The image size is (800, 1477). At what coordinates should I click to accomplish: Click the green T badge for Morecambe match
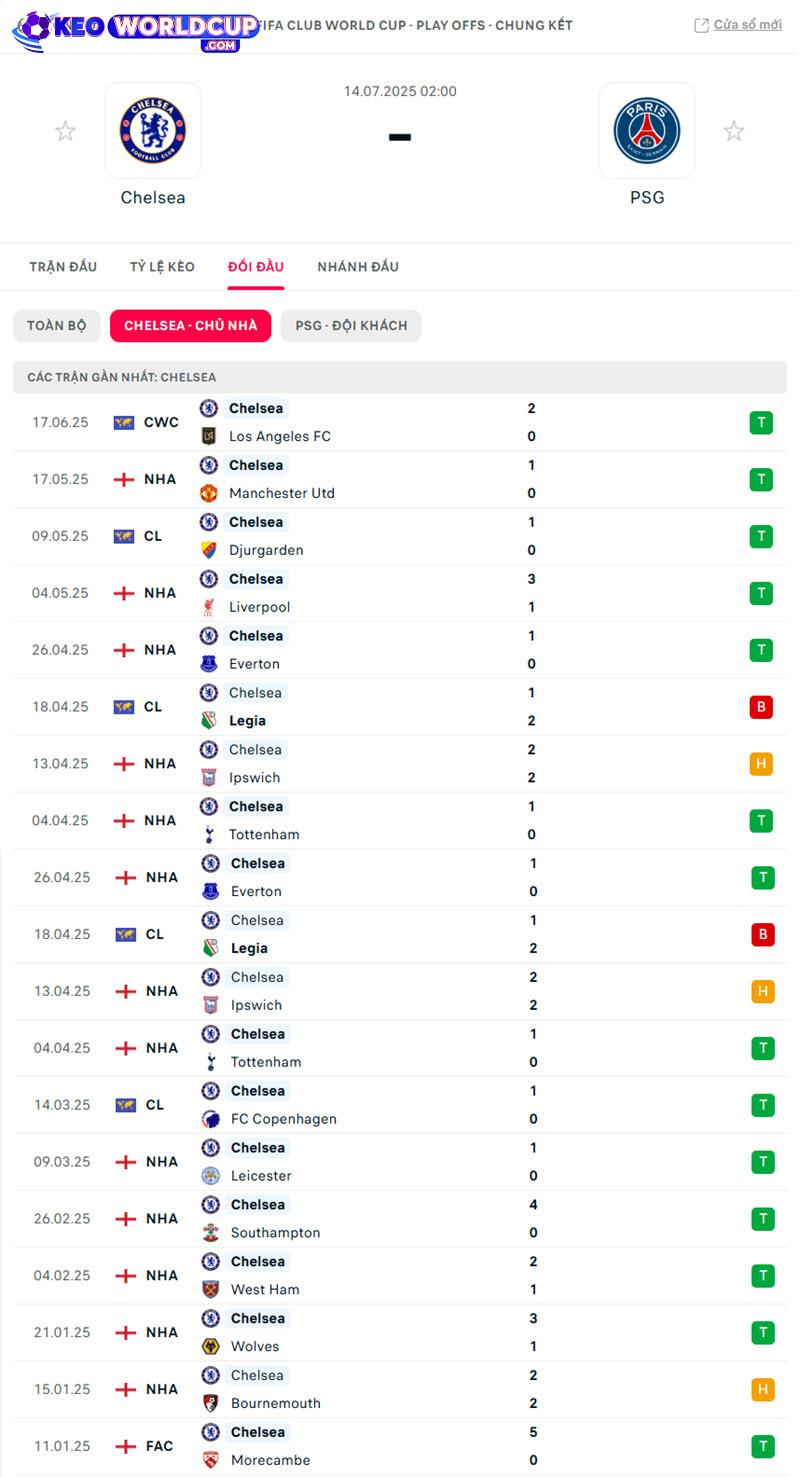[763, 1446]
